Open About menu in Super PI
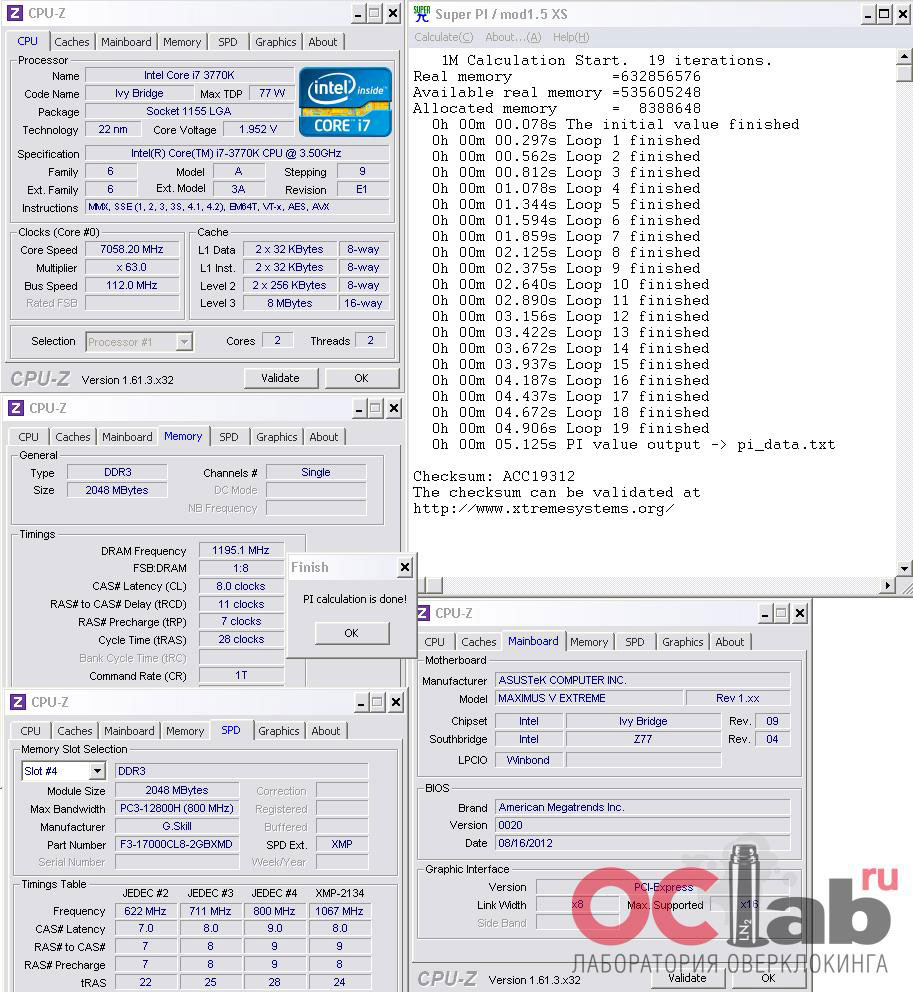Screen dimensions: 913x992 click(513, 37)
